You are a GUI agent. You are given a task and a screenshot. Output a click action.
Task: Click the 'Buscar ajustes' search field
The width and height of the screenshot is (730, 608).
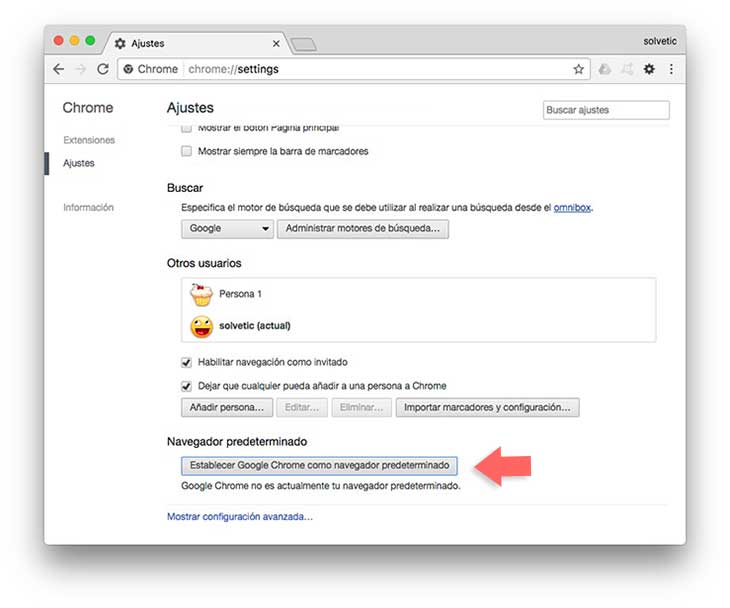point(606,110)
